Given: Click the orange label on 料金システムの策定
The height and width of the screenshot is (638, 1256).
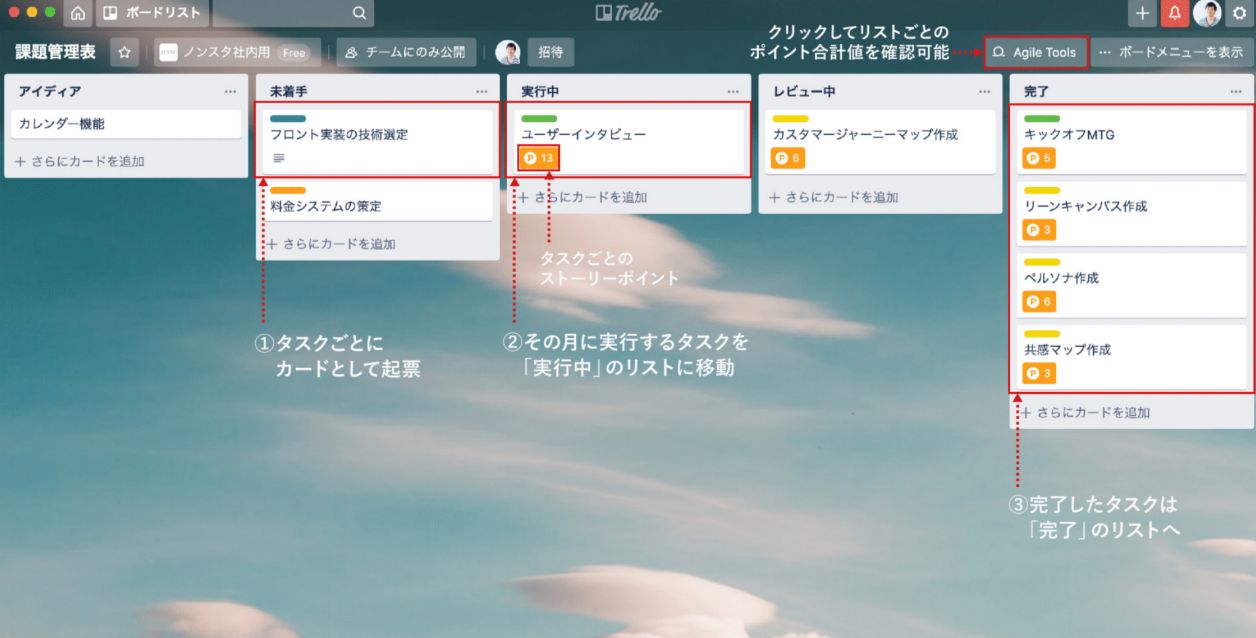Looking at the screenshot, I should click(x=288, y=190).
